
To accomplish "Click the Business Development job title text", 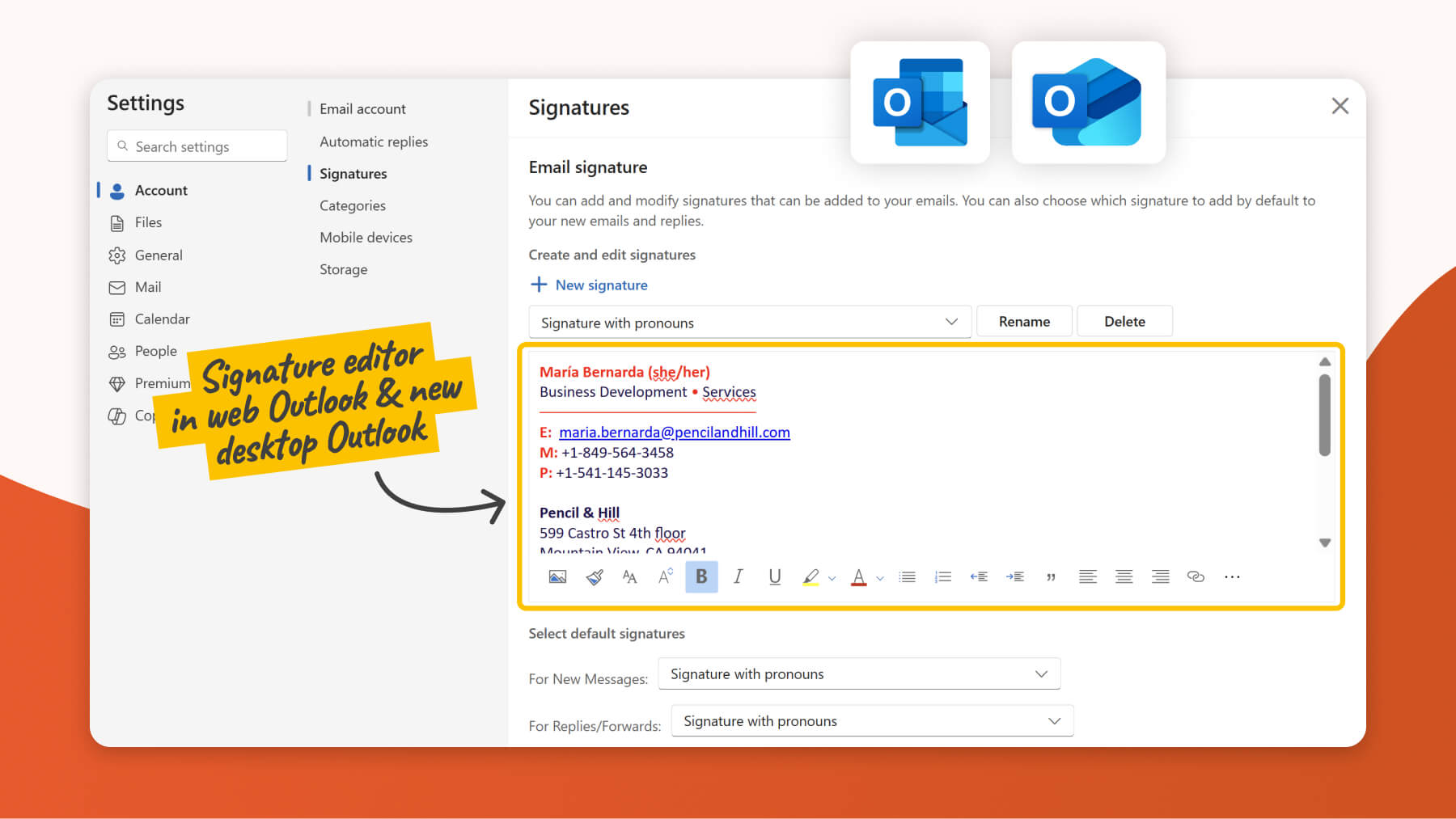I will [x=613, y=392].
